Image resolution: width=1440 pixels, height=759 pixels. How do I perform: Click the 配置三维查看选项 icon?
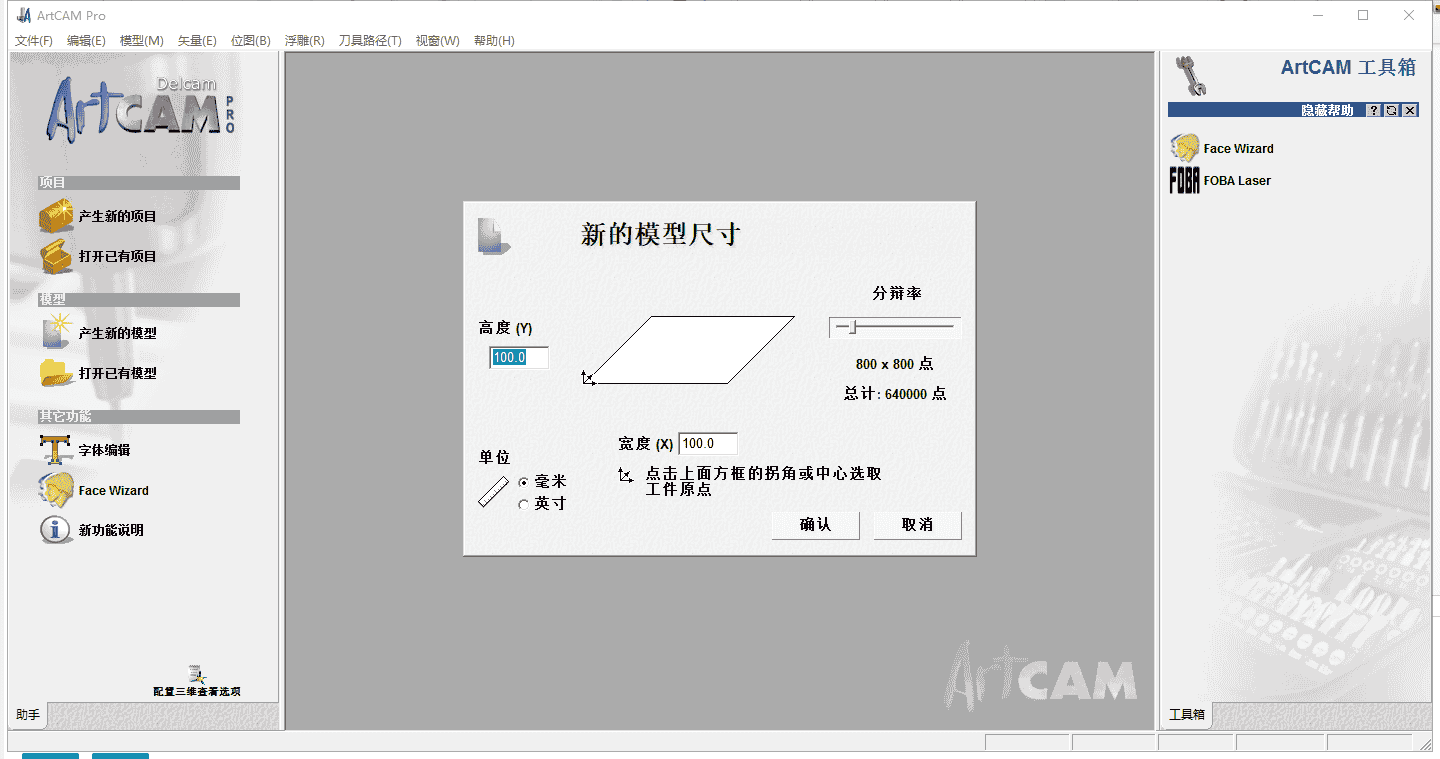[x=196, y=674]
